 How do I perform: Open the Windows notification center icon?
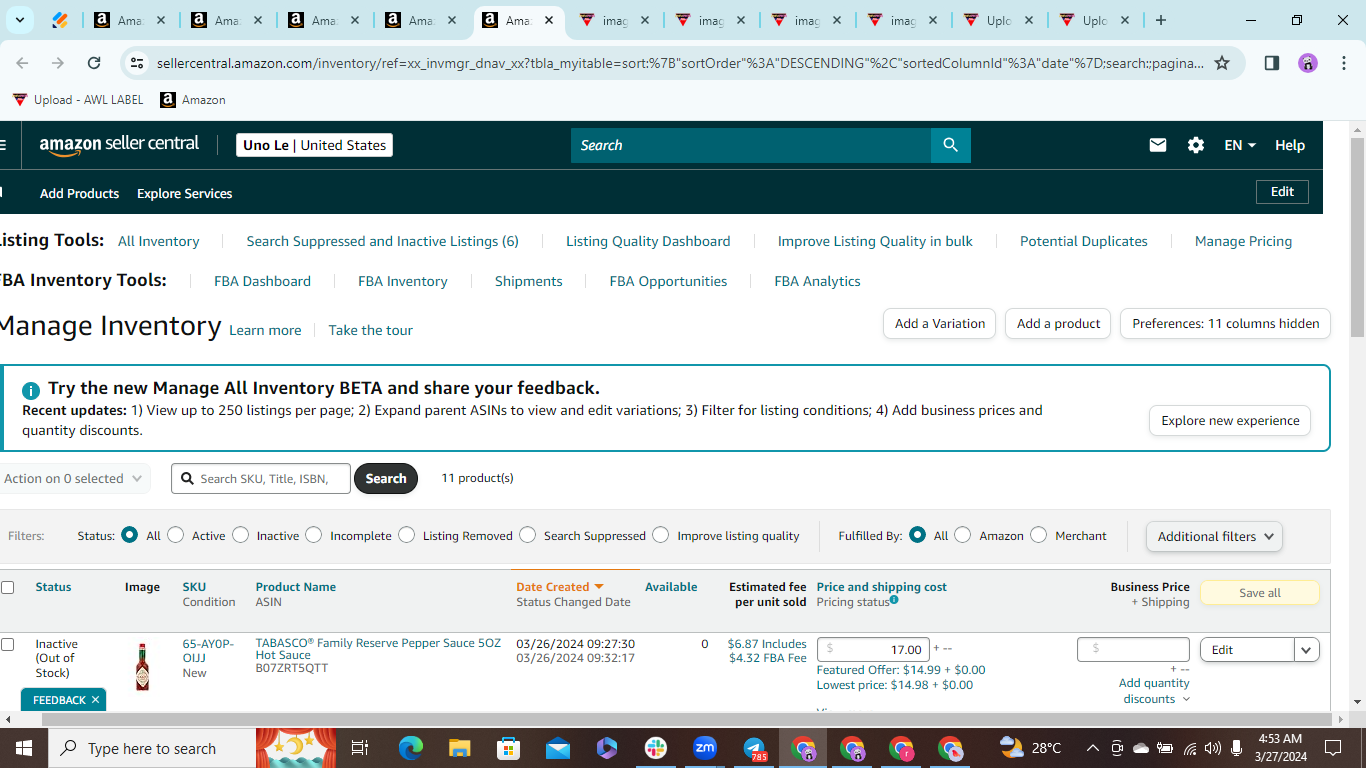pyautogui.click(x=1333, y=748)
